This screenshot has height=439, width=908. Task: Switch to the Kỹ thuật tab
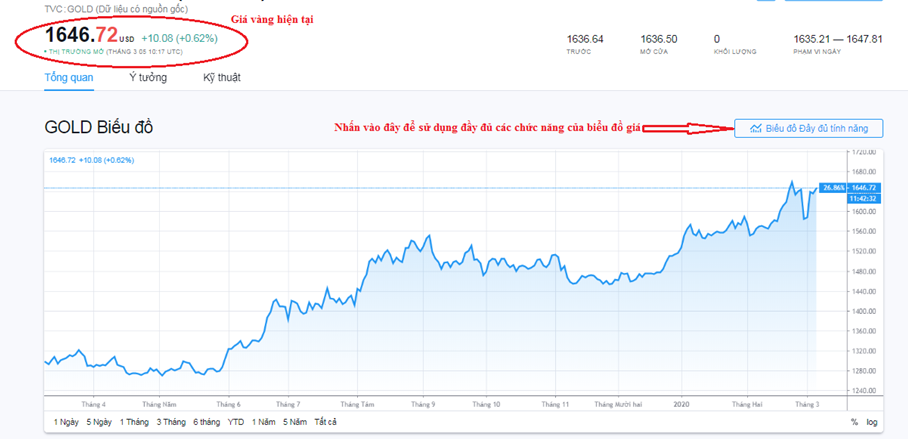point(221,77)
